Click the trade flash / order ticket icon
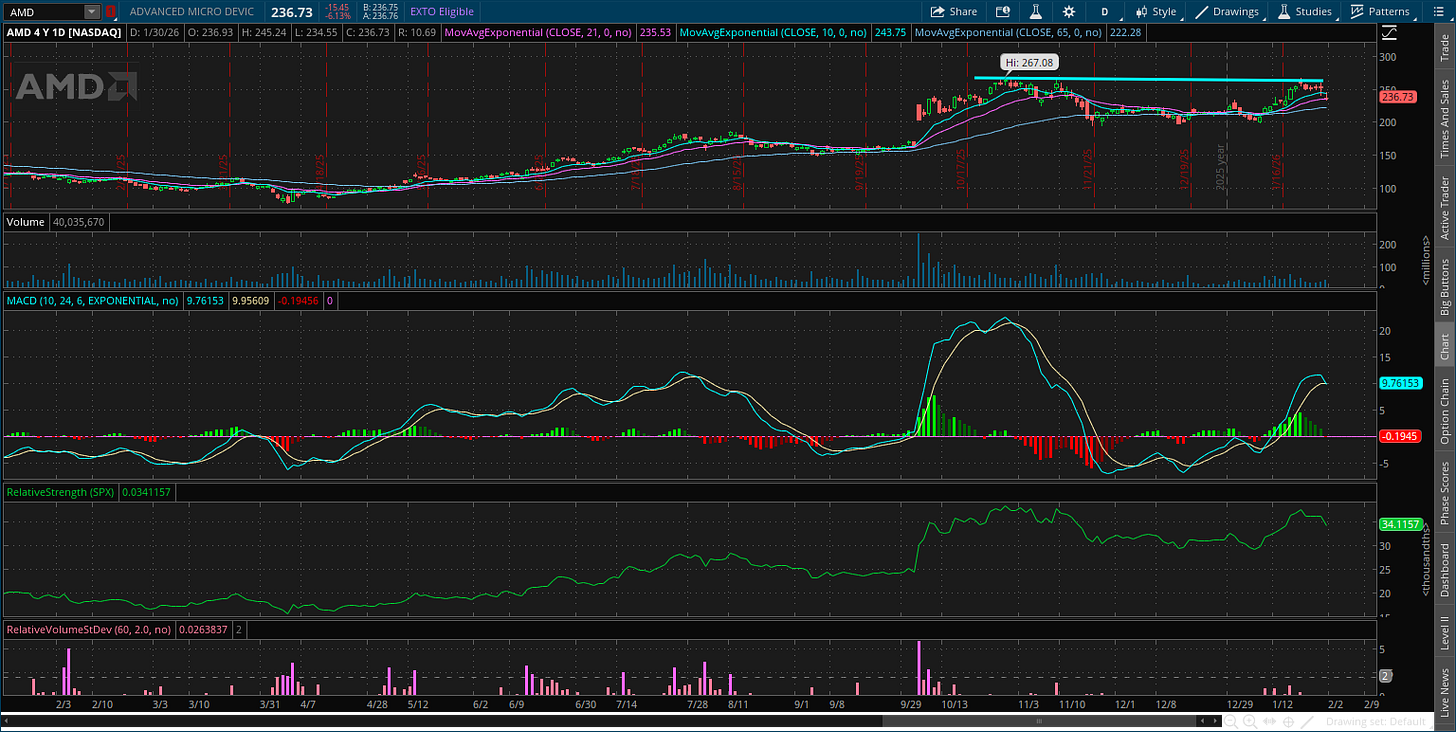1456x732 pixels. pyautogui.click(x=1004, y=12)
